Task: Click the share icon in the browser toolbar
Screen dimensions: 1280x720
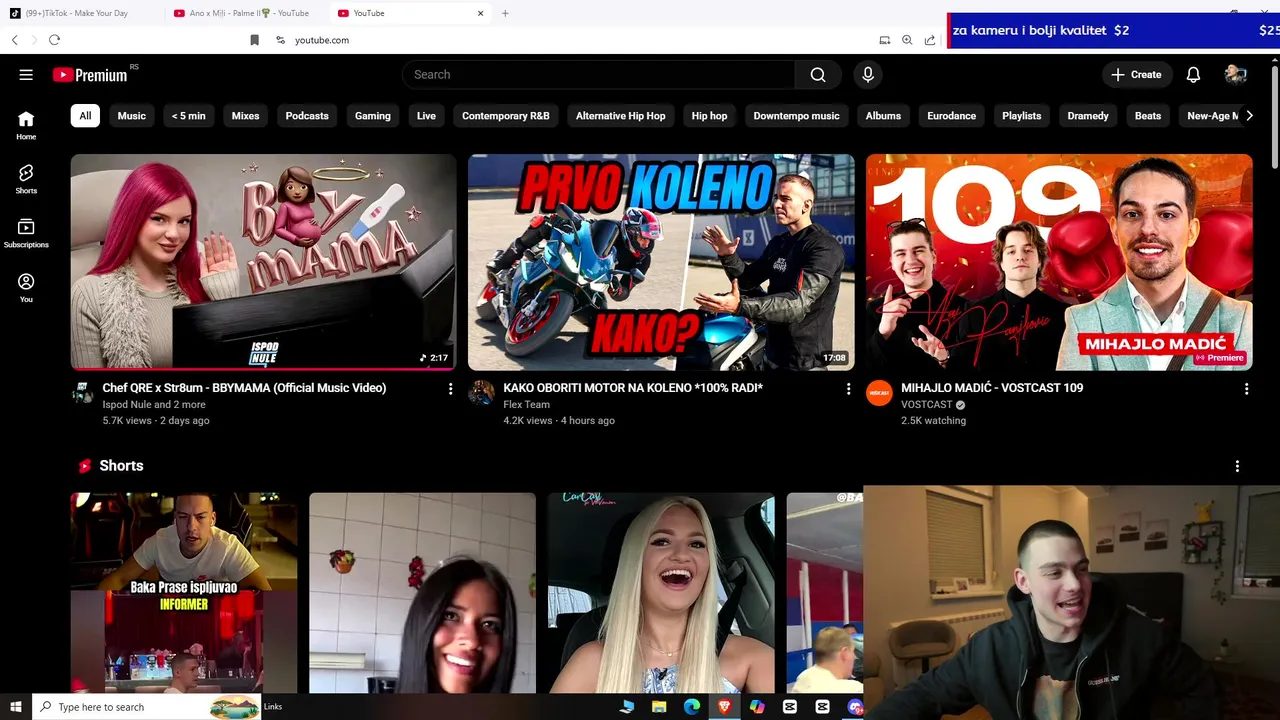Action: [x=930, y=40]
